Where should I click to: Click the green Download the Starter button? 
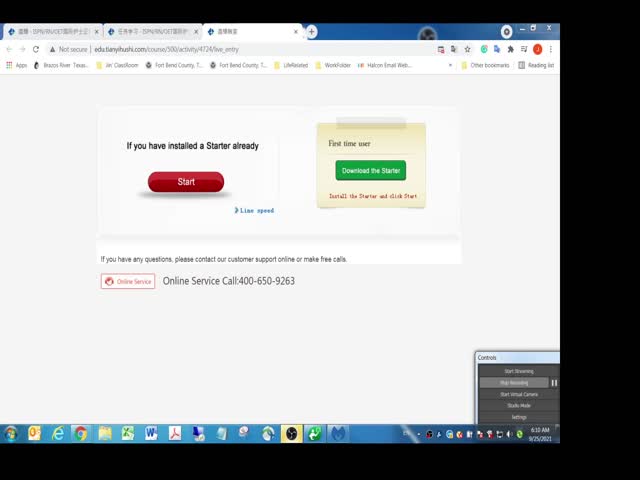pos(371,171)
